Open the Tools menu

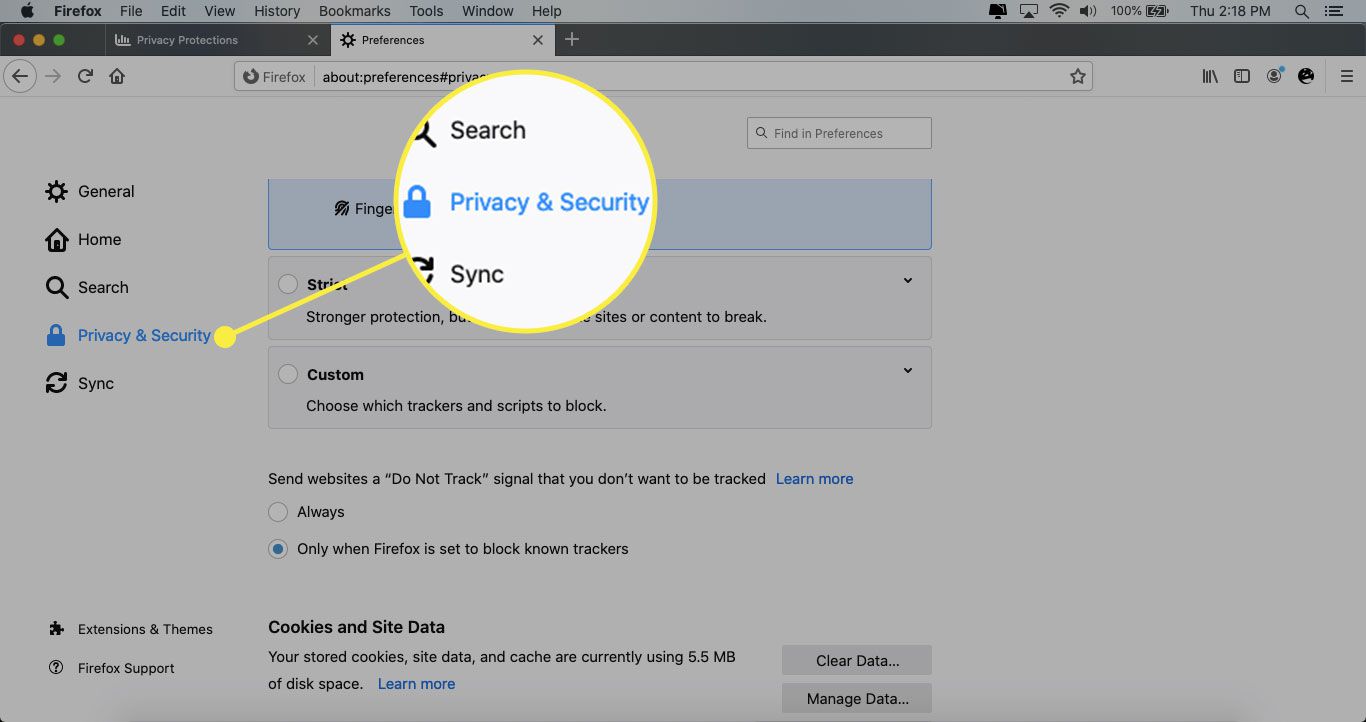click(x=426, y=11)
